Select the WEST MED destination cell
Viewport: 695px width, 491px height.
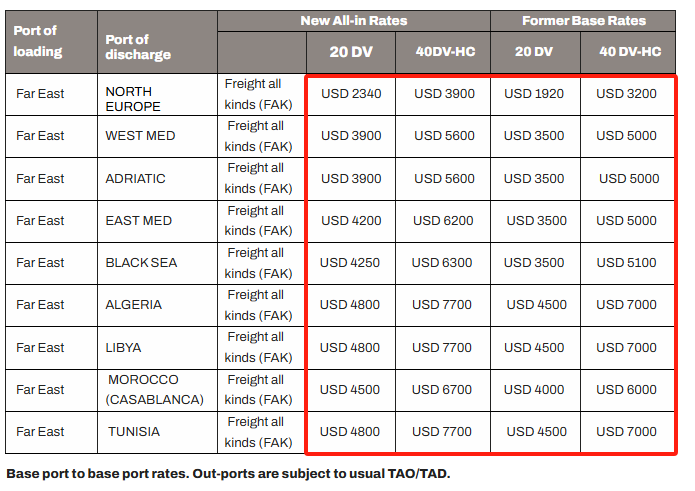click(157, 136)
